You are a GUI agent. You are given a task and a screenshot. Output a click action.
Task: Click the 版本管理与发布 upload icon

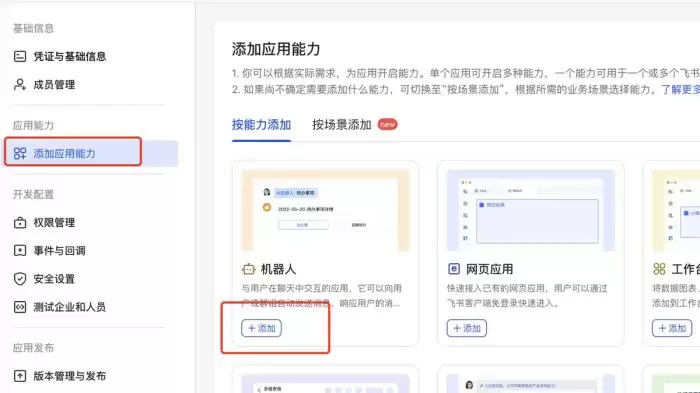(20, 376)
